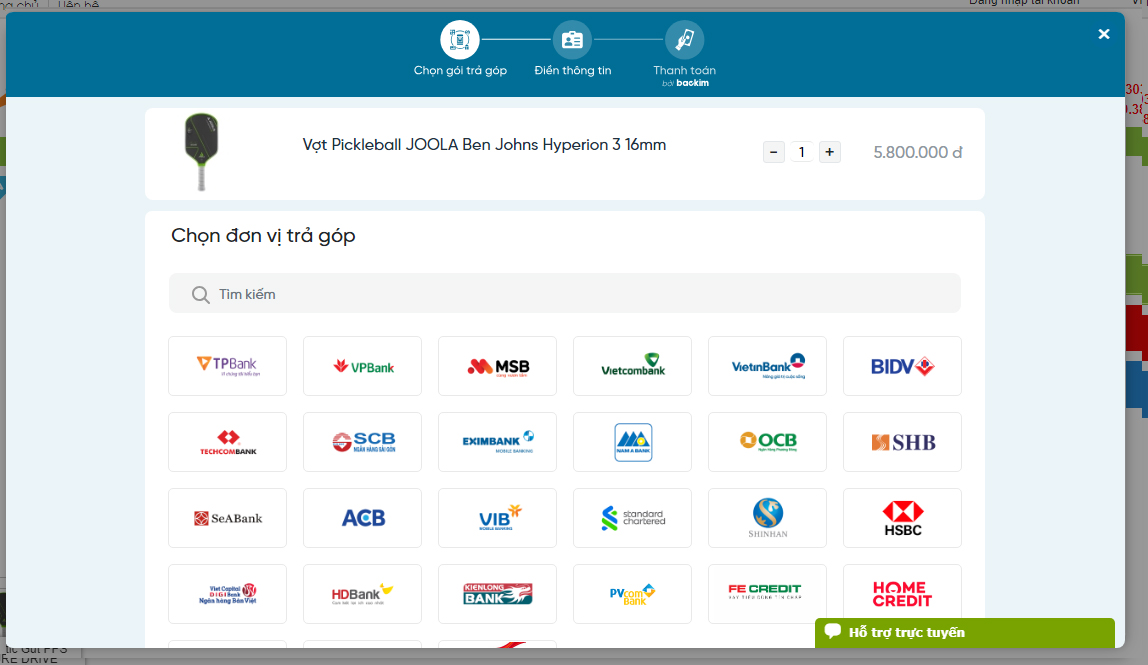Select the SeABank tile
Image resolution: width=1148 pixels, height=665 pixels.
(227, 518)
